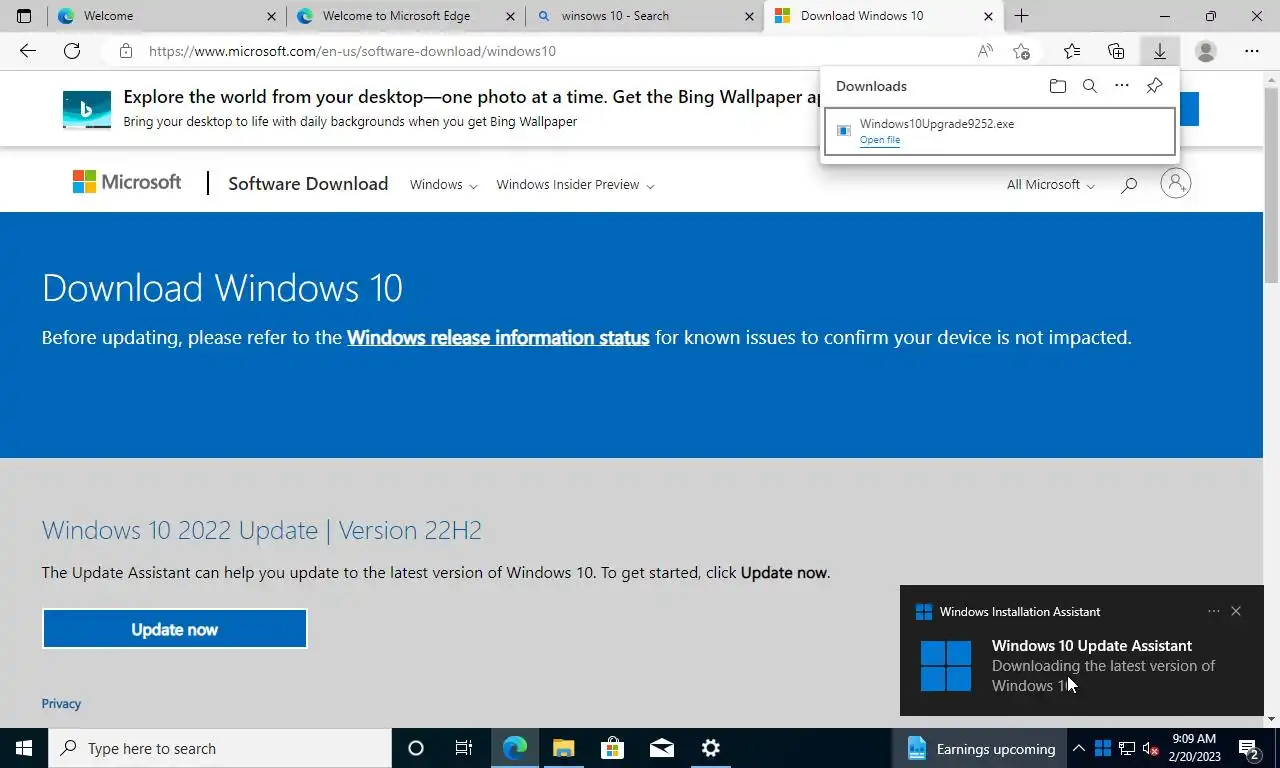Click the network icon in system tray
Viewport: 1280px width, 768px height.
1126,748
